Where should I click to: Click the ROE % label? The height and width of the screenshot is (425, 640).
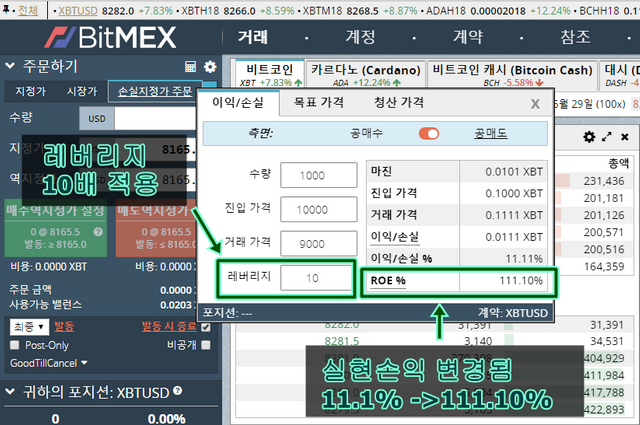coord(388,281)
